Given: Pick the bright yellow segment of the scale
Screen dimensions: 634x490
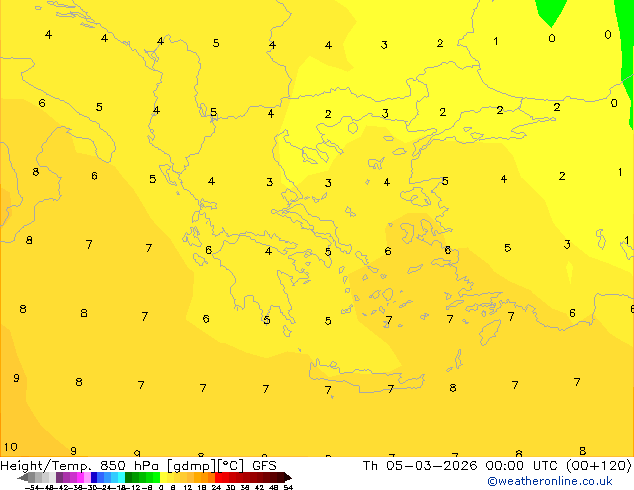Looking at the screenshot, I should [x=163, y=477].
